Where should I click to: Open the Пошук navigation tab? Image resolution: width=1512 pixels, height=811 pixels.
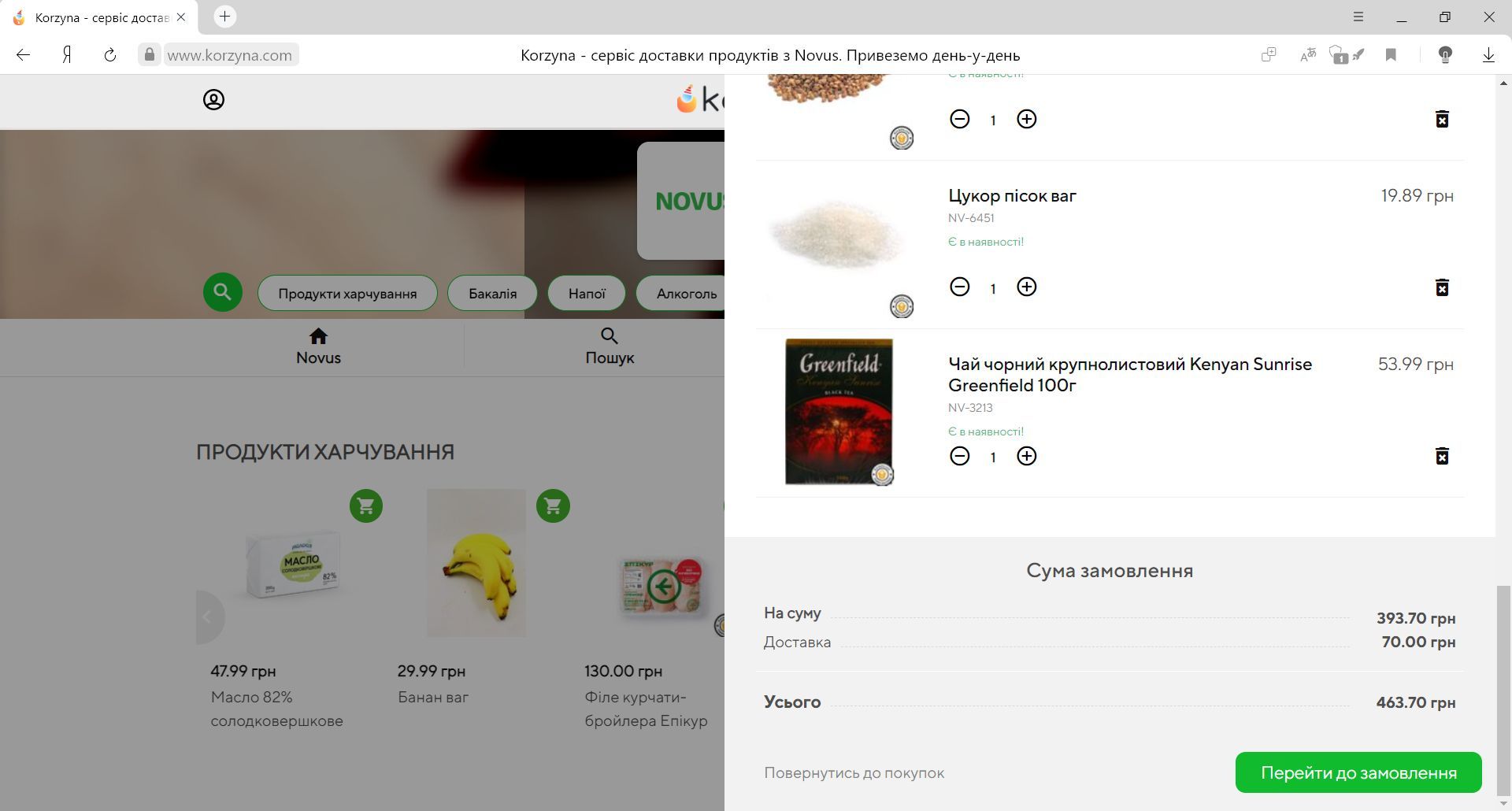pyautogui.click(x=610, y=346)
